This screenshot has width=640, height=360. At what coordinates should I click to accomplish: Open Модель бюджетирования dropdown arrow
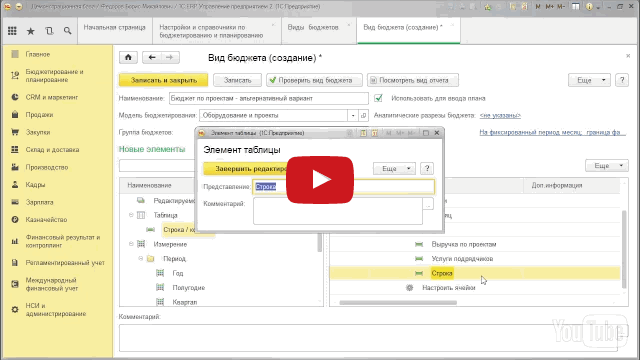[353, 116]
